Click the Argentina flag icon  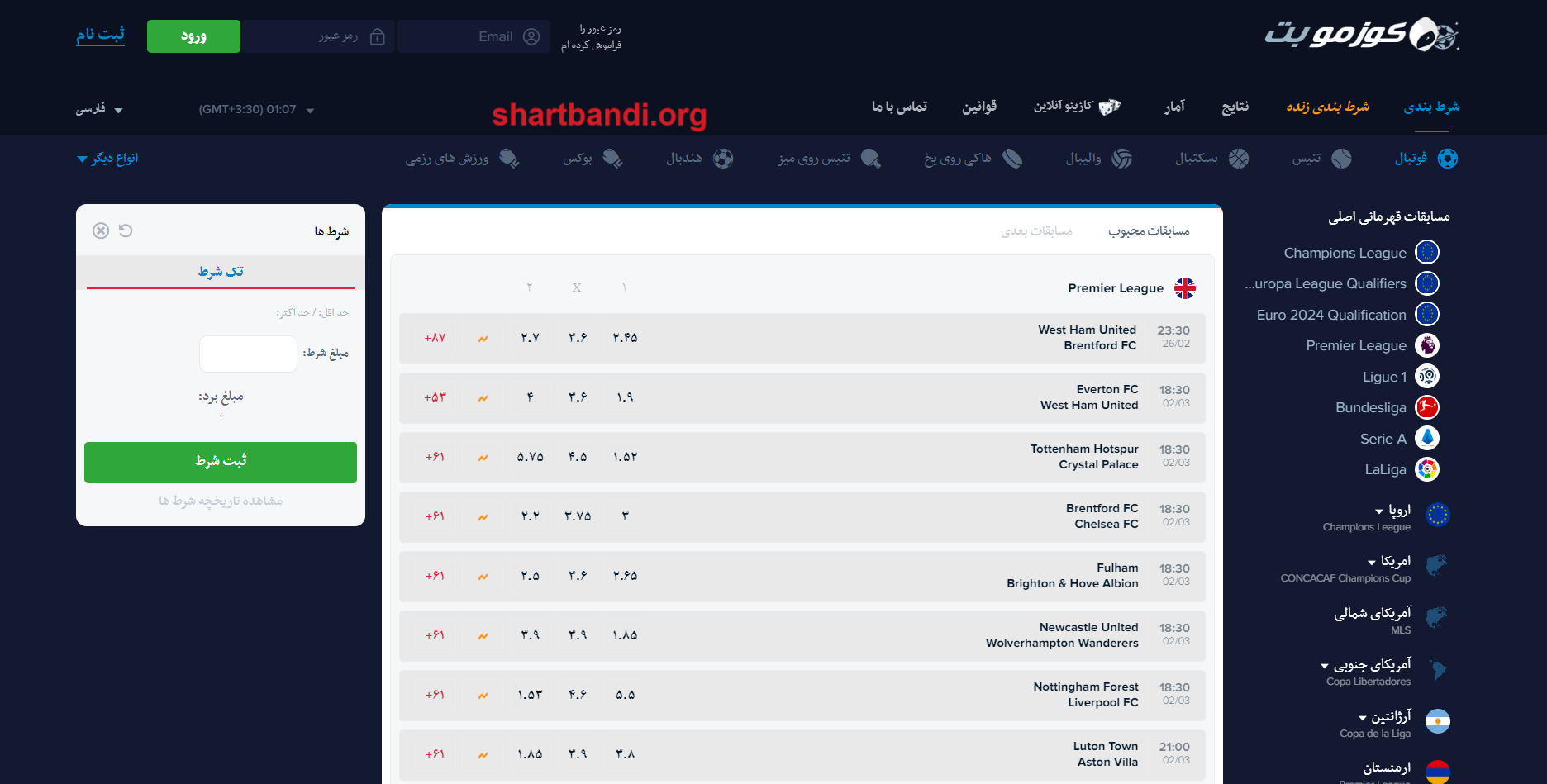[x=1438, y=721]
